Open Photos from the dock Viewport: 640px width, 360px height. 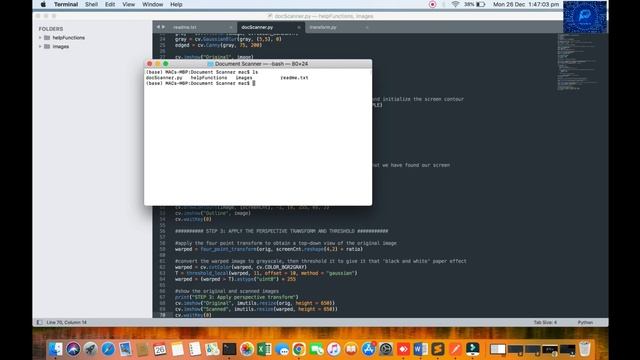247,349
